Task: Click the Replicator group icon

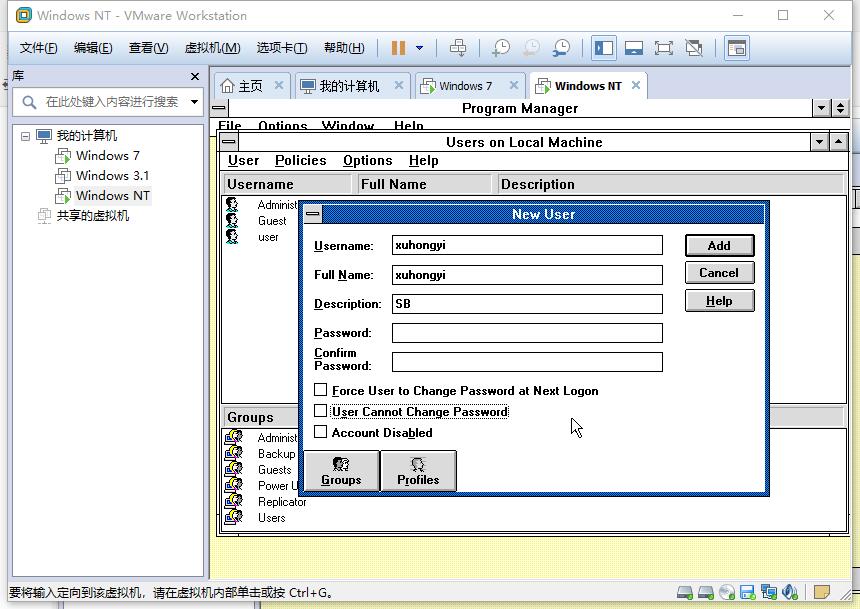Action: (x=234, y=501)
